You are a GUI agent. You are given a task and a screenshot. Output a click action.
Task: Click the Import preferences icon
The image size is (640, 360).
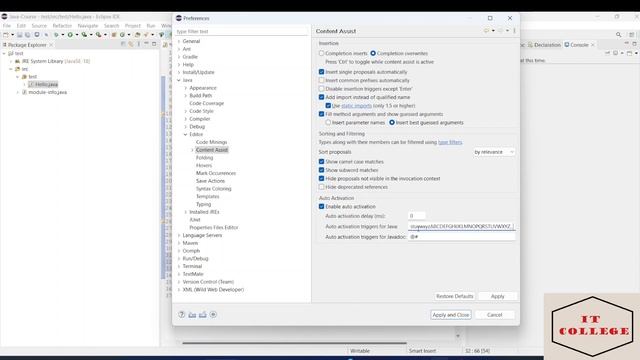click(x=192, y=315)
